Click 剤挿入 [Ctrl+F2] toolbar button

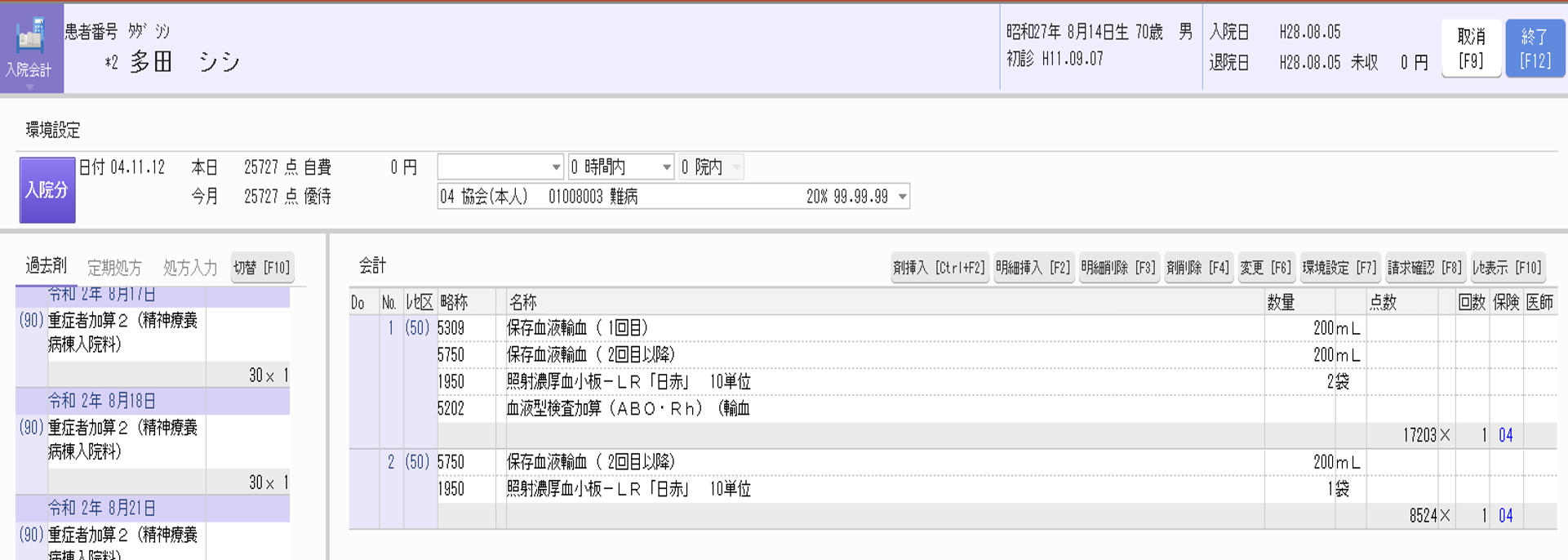[x=939, y=268]
